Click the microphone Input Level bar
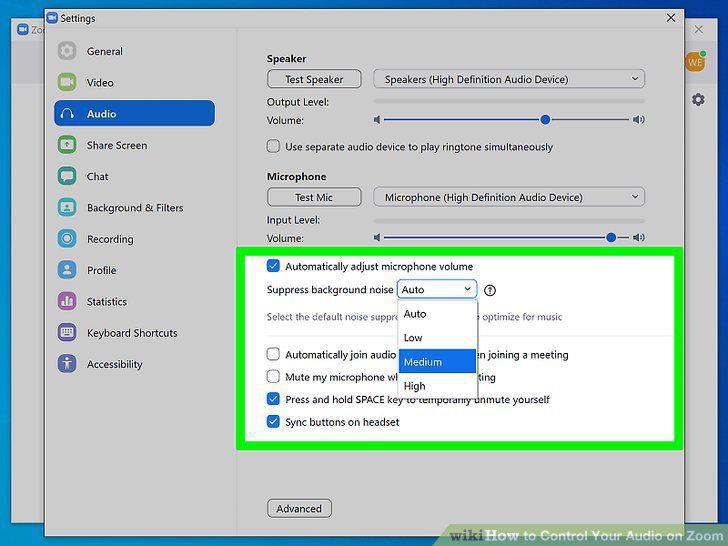The image size is (728, 546). 509,221
